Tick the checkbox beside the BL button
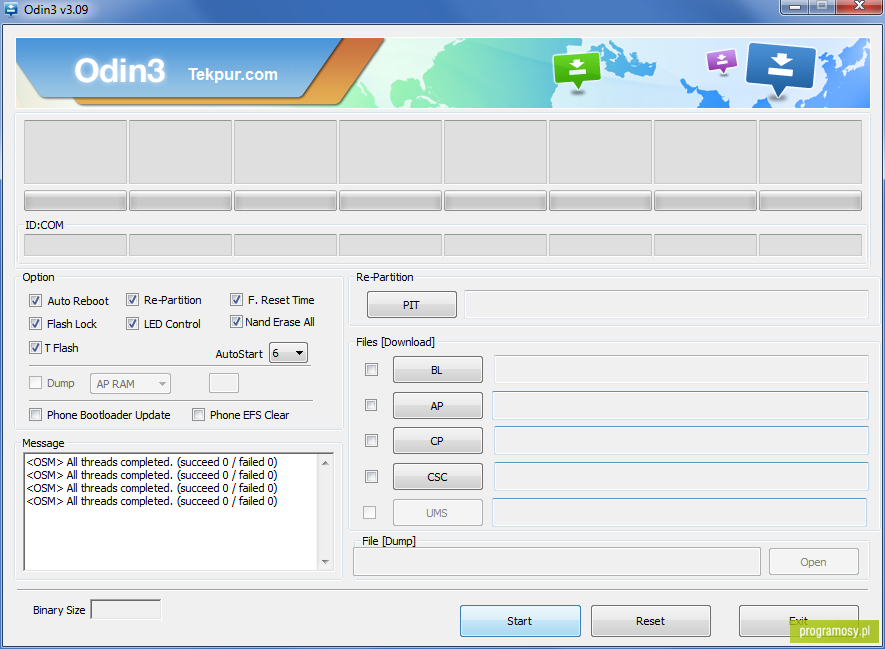This screenshot has height=649, width=885. (371, 370)
